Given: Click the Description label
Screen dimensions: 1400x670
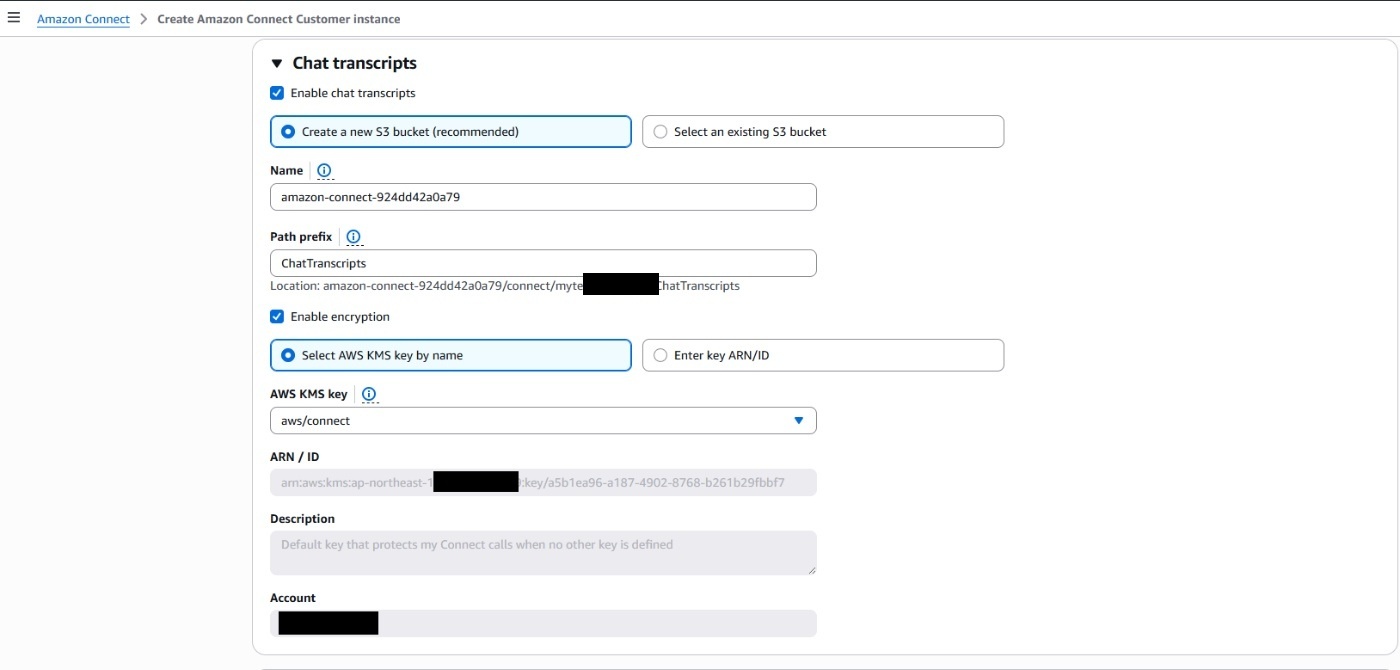Looking at the screenshot, I should pyautogui.click(x=302, y=519).
